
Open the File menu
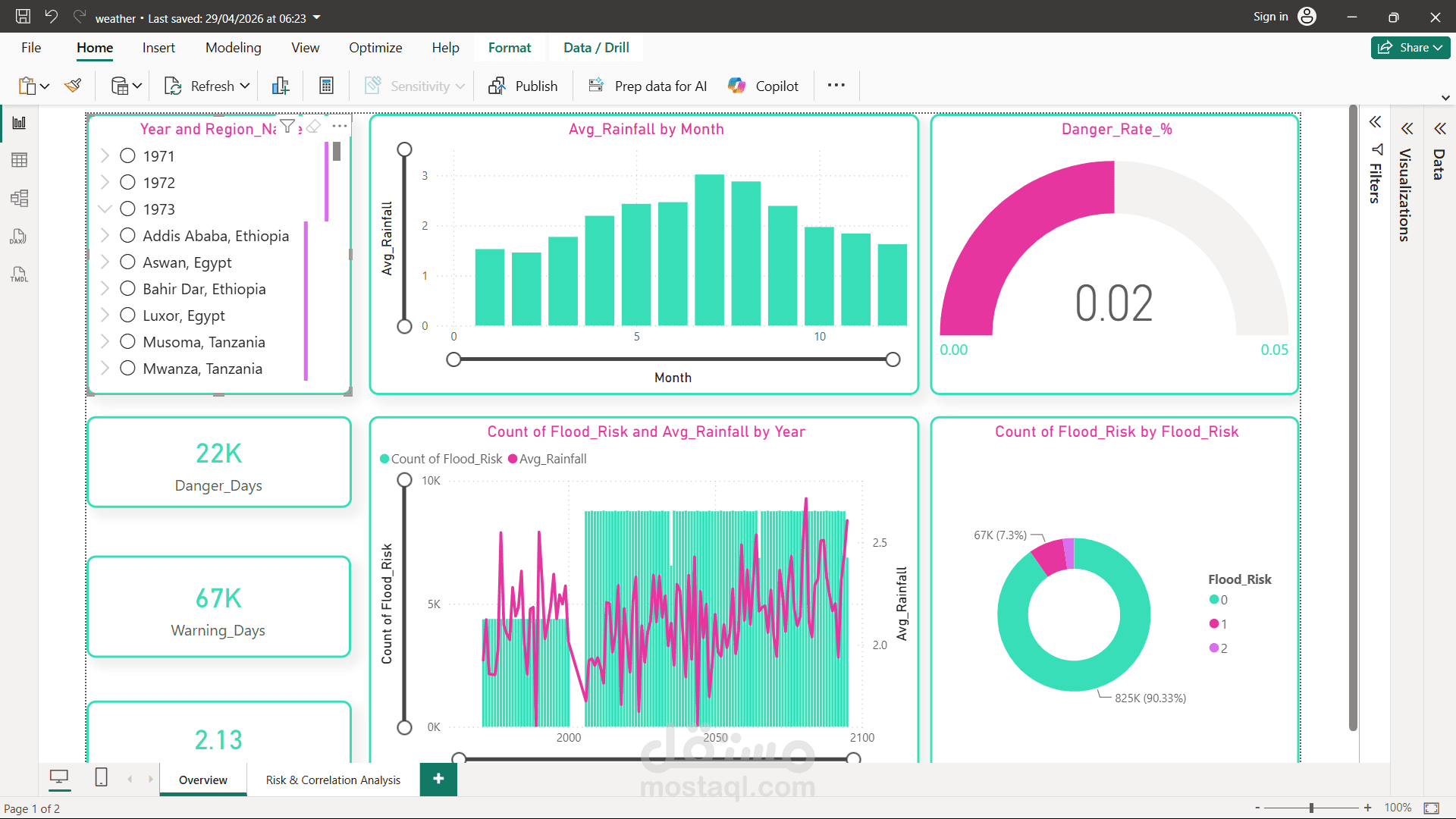(31, 47)
